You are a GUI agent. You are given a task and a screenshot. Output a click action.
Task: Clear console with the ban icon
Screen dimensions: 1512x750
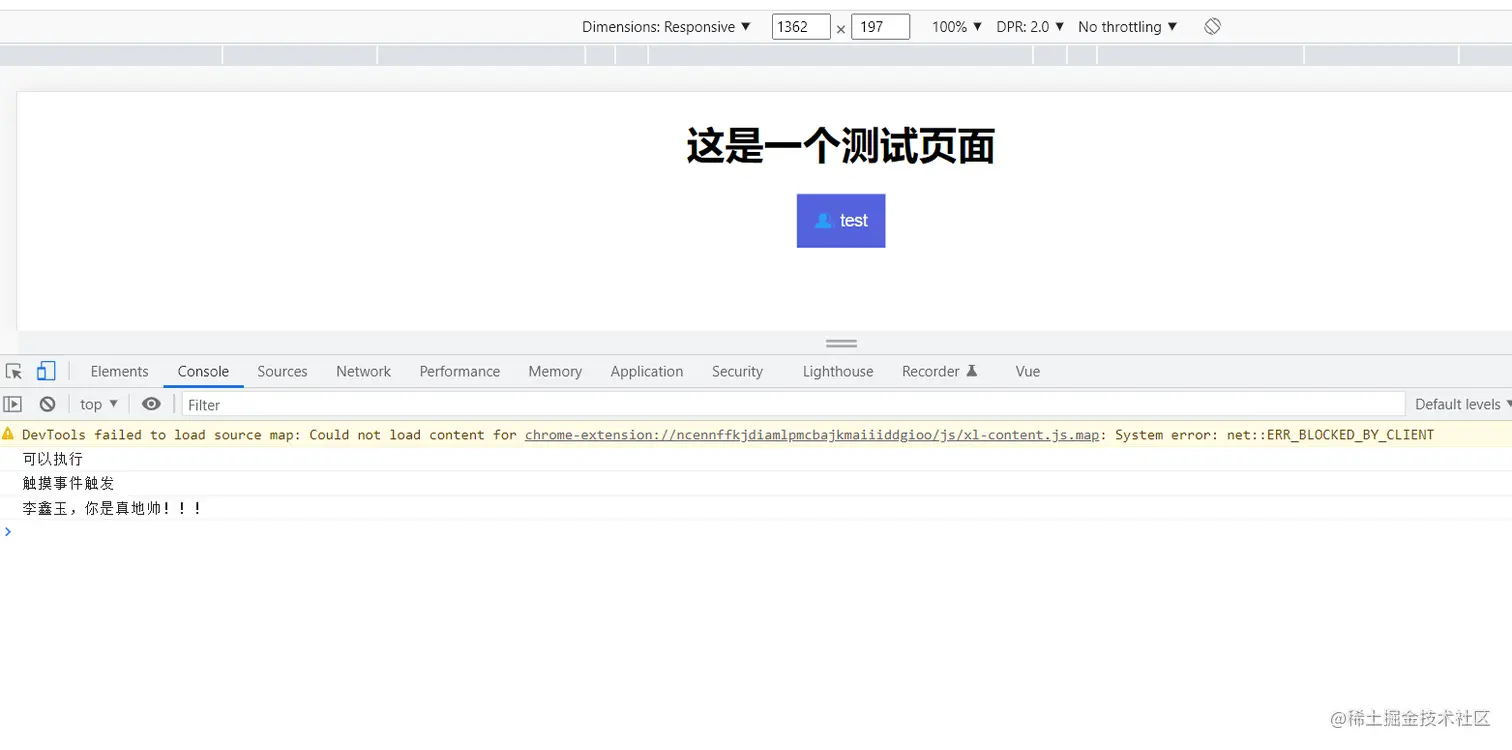click(47, 404)
